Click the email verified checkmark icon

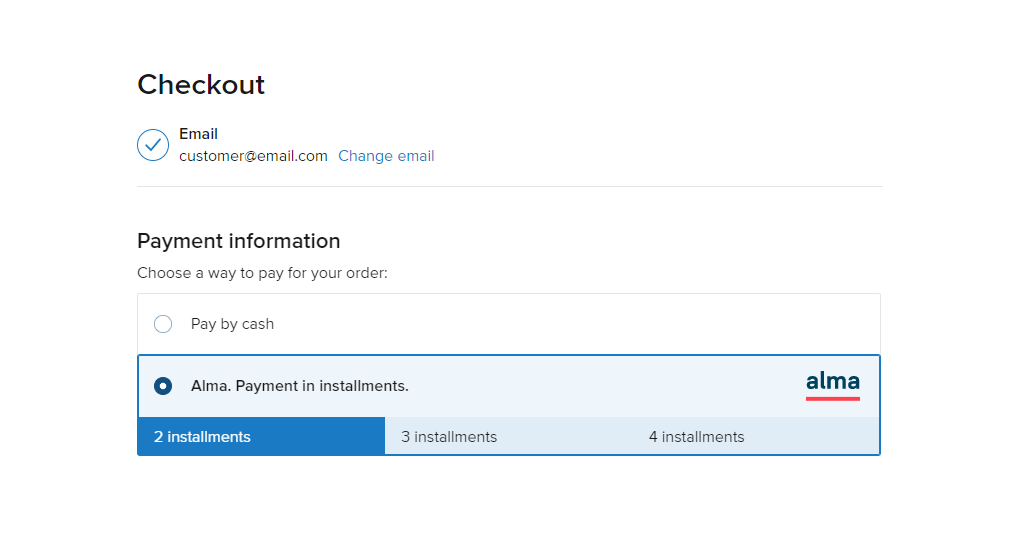pyautogui.click(x=153, y=145)
